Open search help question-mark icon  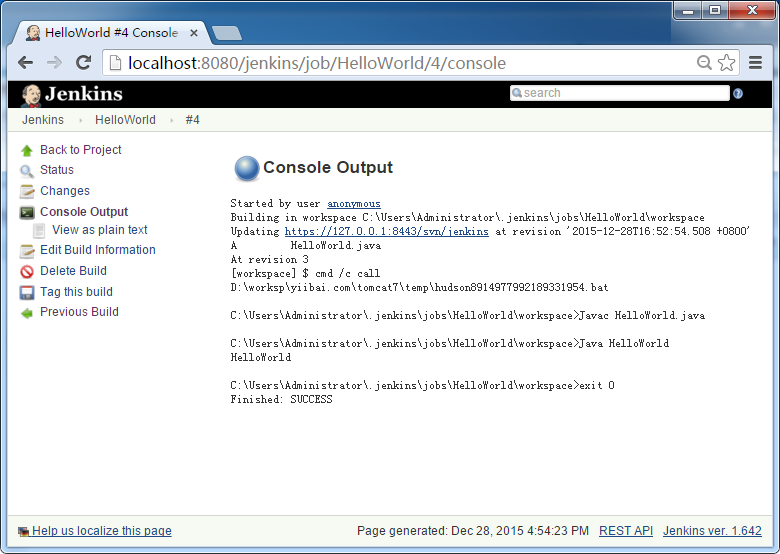(x=738, y=93)
